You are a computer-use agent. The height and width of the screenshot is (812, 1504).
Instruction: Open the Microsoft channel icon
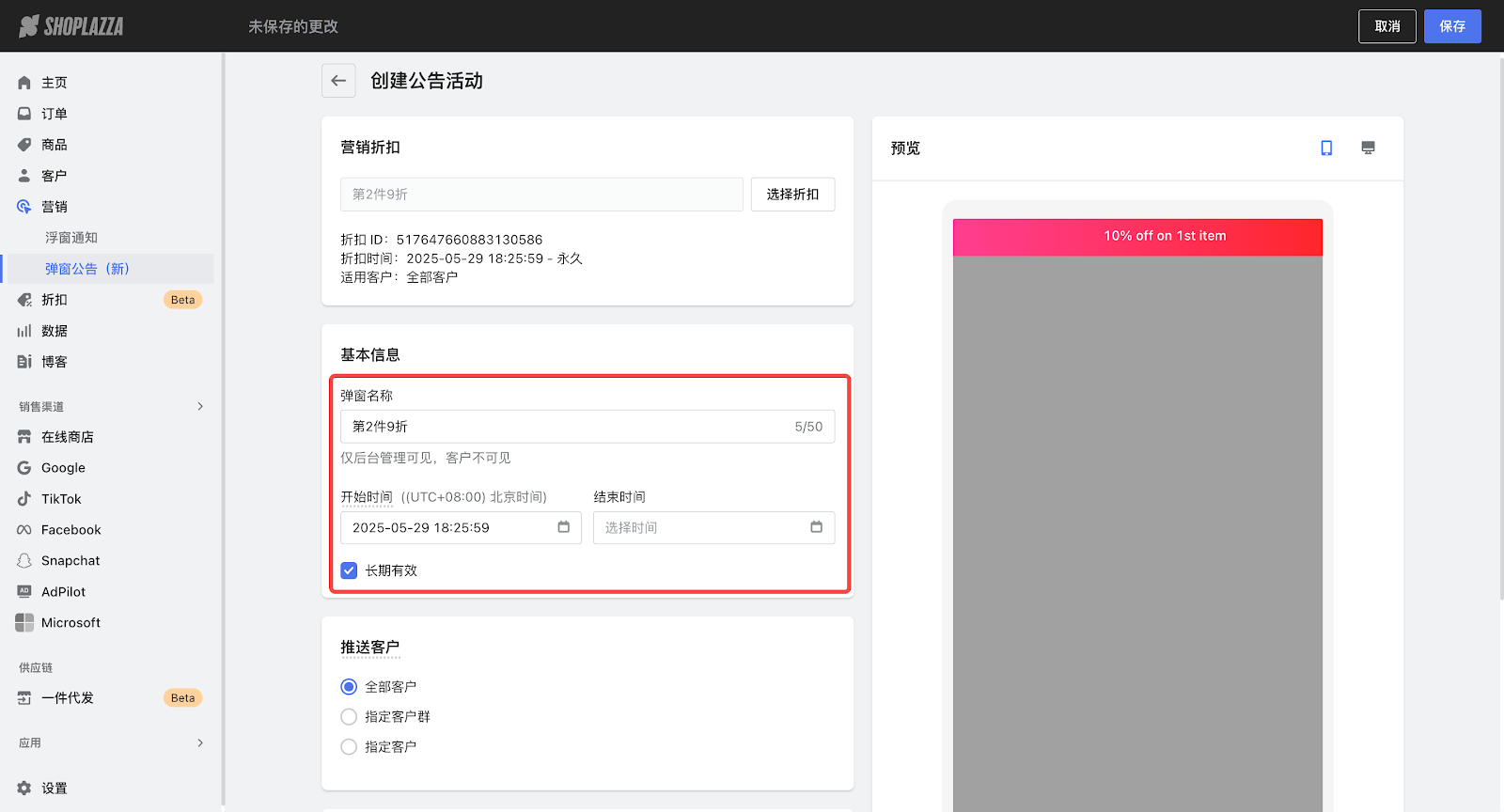[24, 623]
